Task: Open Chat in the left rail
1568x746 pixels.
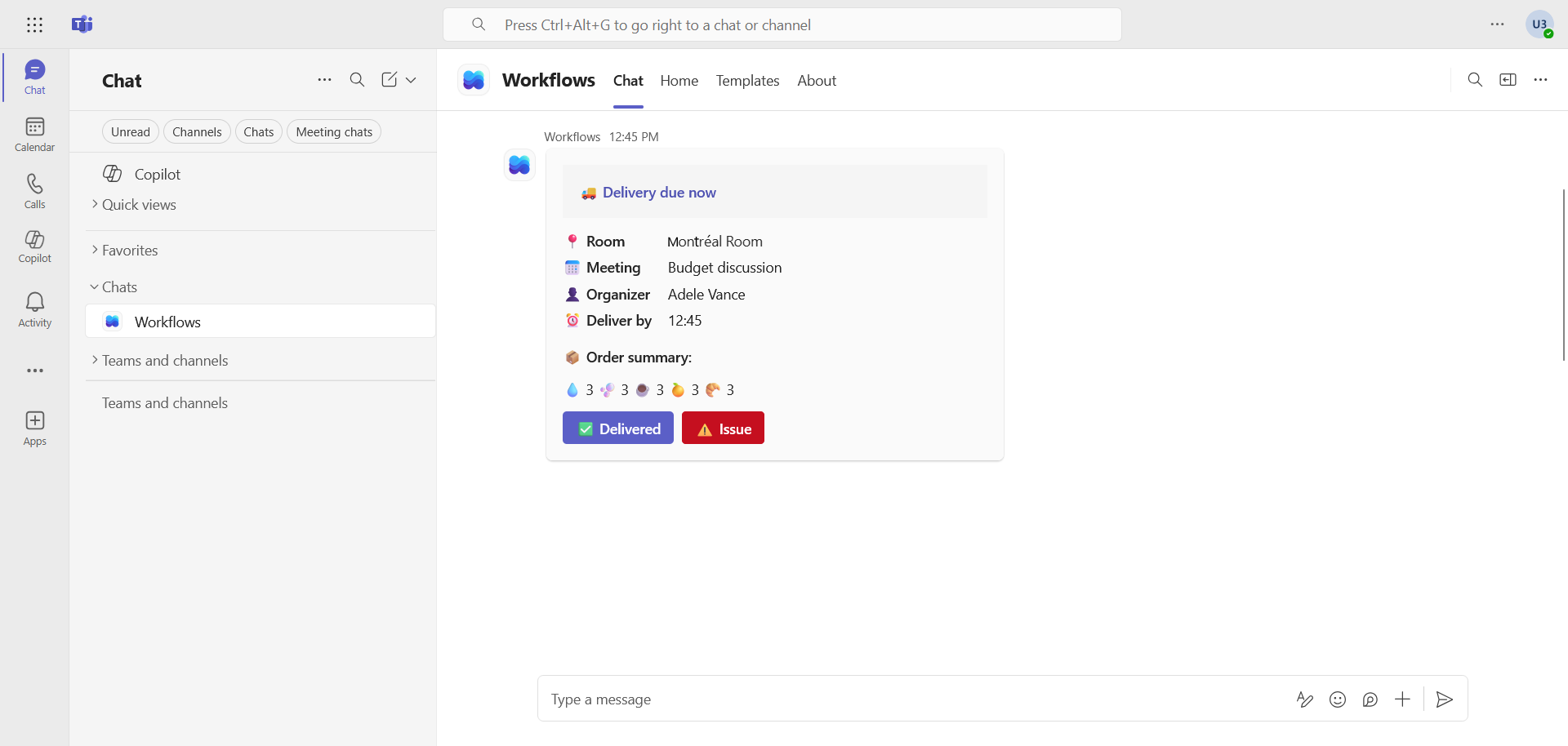Action: (34, 78)
